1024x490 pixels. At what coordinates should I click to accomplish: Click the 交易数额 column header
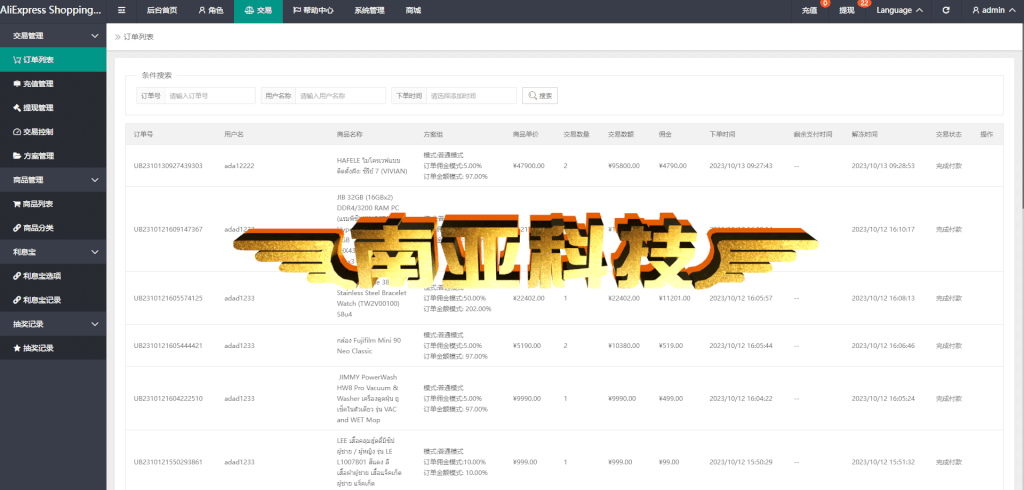pos(621,134)
